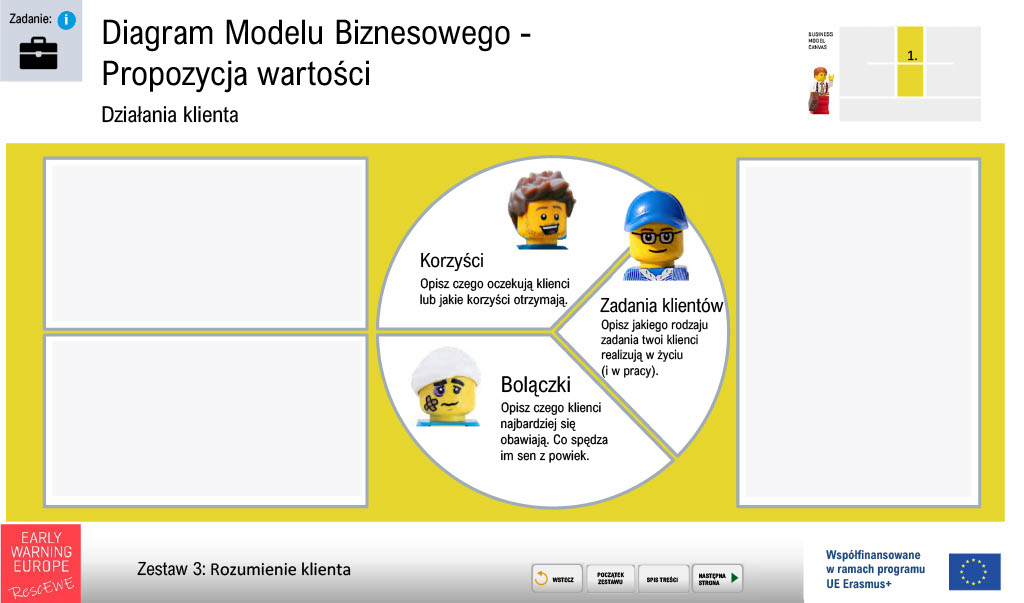Screen dimensions: 1024x603
Task: Click the bandaged LEGO head in Bolączki
Action: pos(447,387)
